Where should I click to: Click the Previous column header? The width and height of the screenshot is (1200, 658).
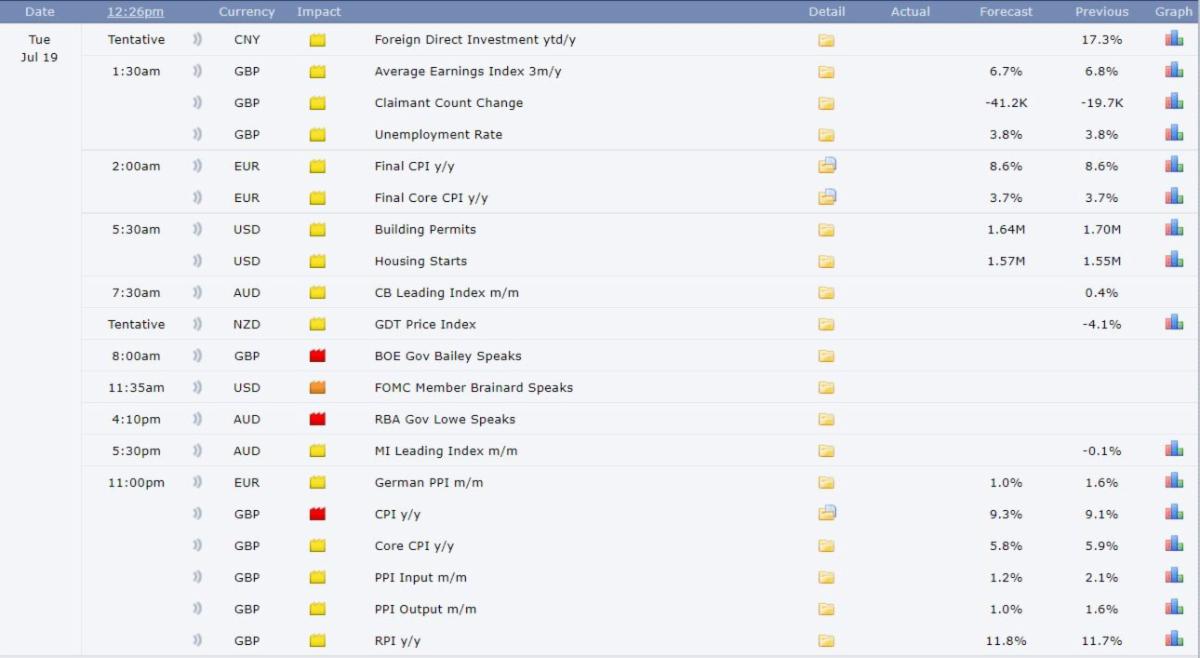tap(1102, 12)
